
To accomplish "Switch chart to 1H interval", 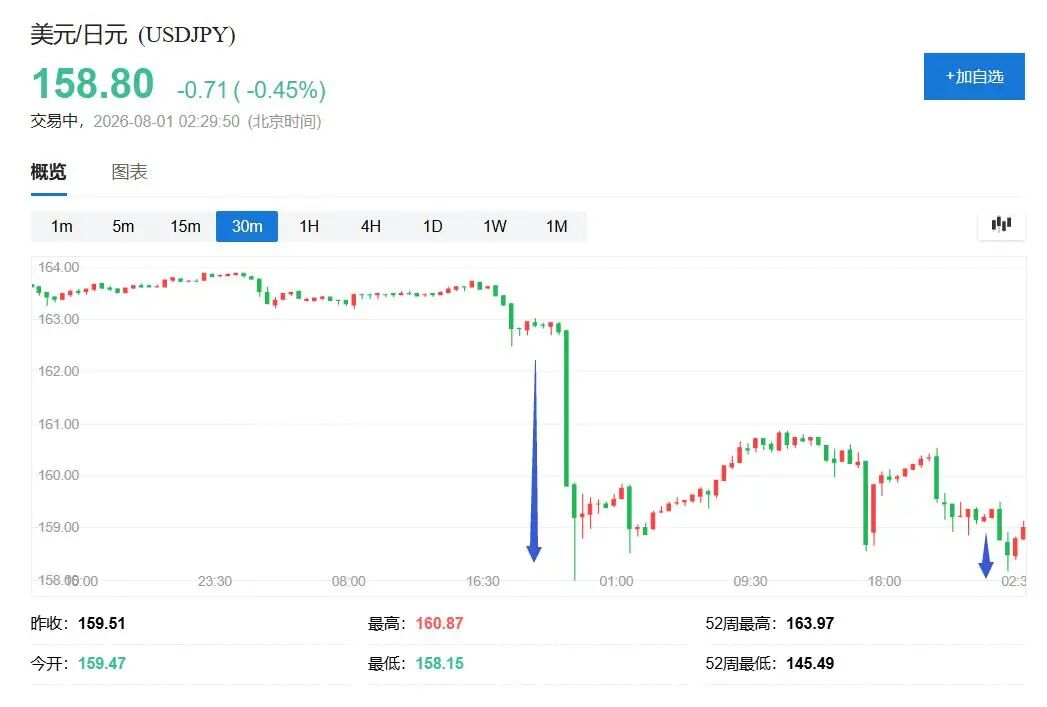I will [x=308, y=226].
